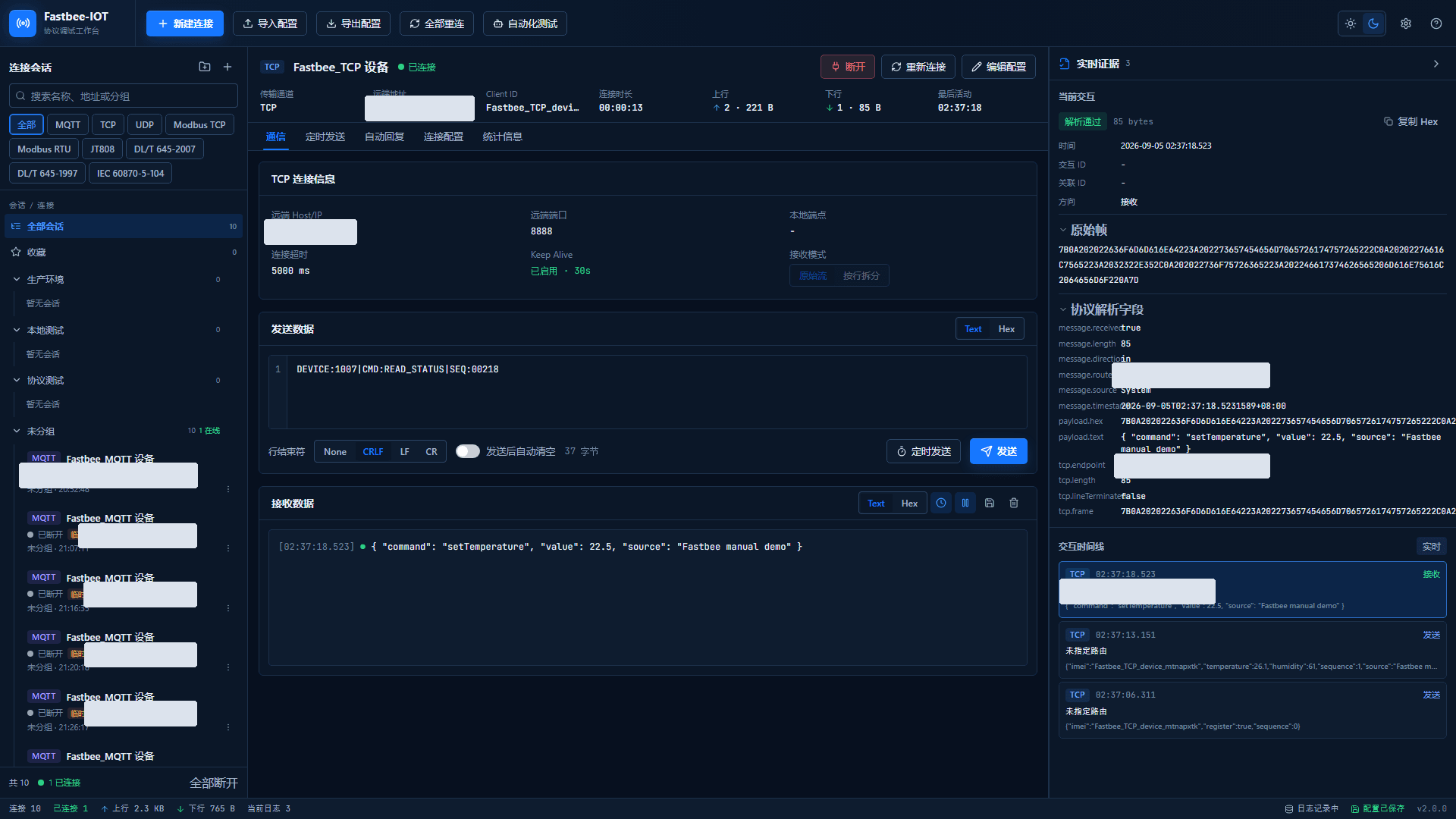Screen dimensions: 1456x819
Task: Open help question mark icon
Action: 1436,24
